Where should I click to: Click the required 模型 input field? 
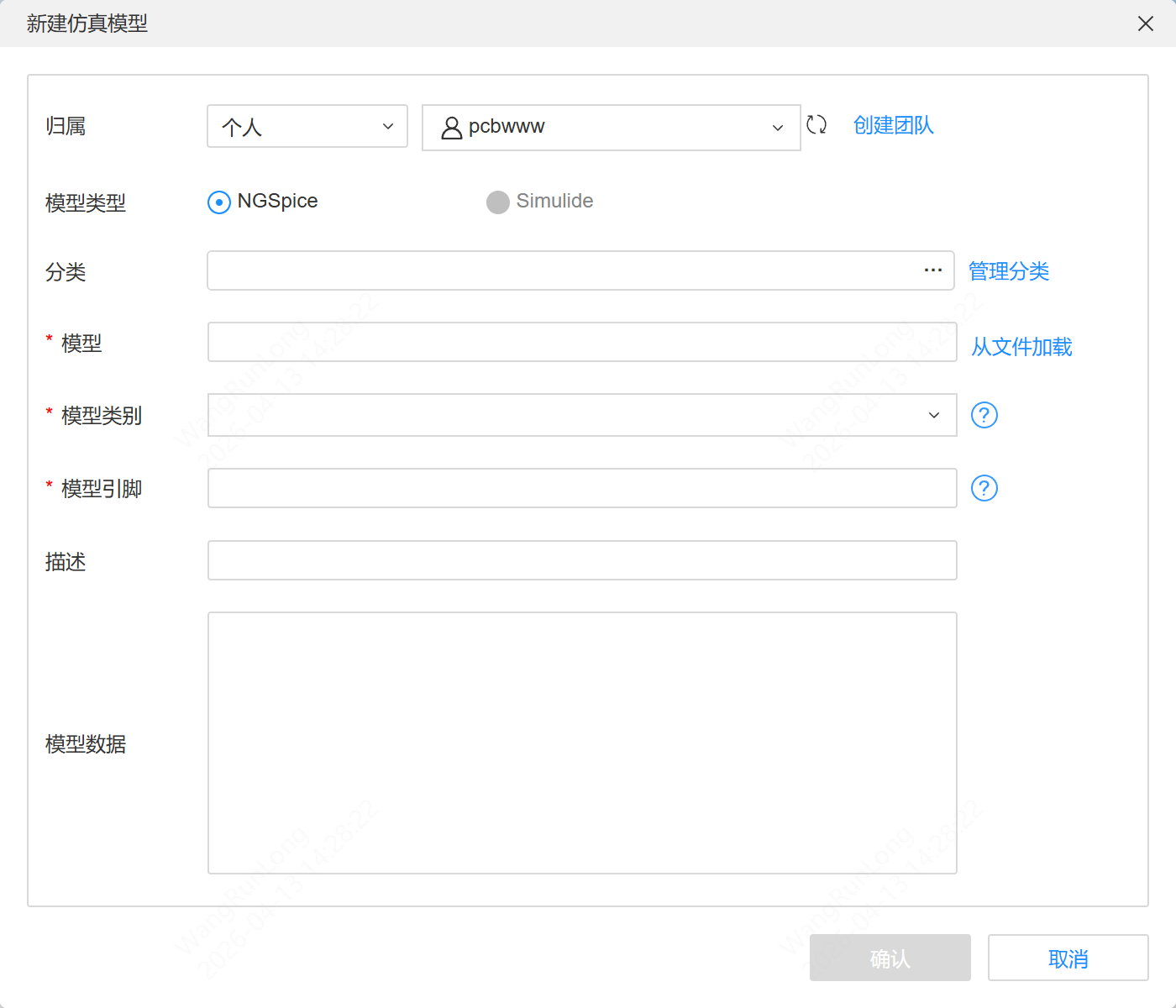[582, 342]
